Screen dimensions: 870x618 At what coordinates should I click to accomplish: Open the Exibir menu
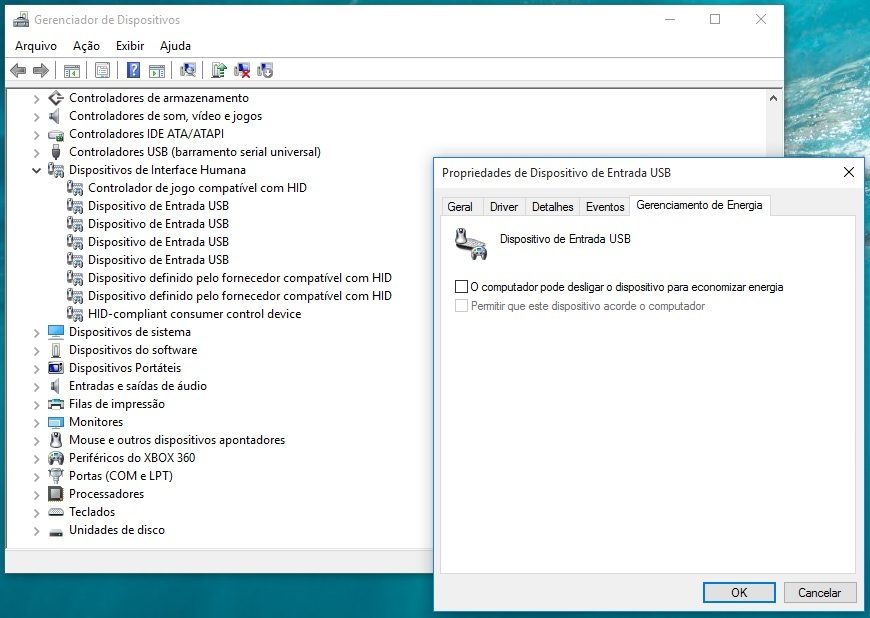click(x=130, y=46)
